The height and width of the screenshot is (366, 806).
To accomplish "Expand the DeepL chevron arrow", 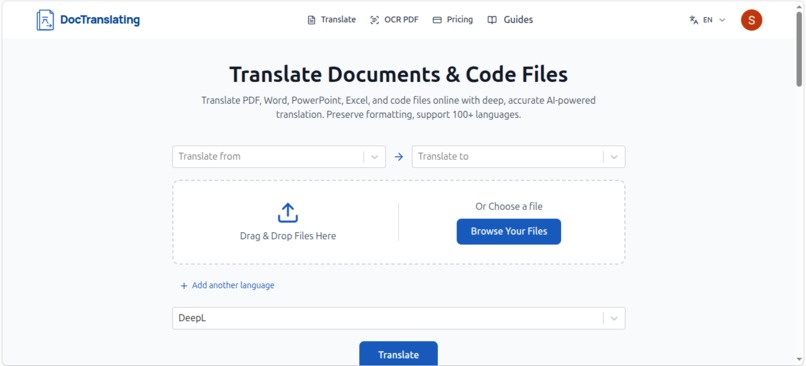I will [x=614, y=318].
